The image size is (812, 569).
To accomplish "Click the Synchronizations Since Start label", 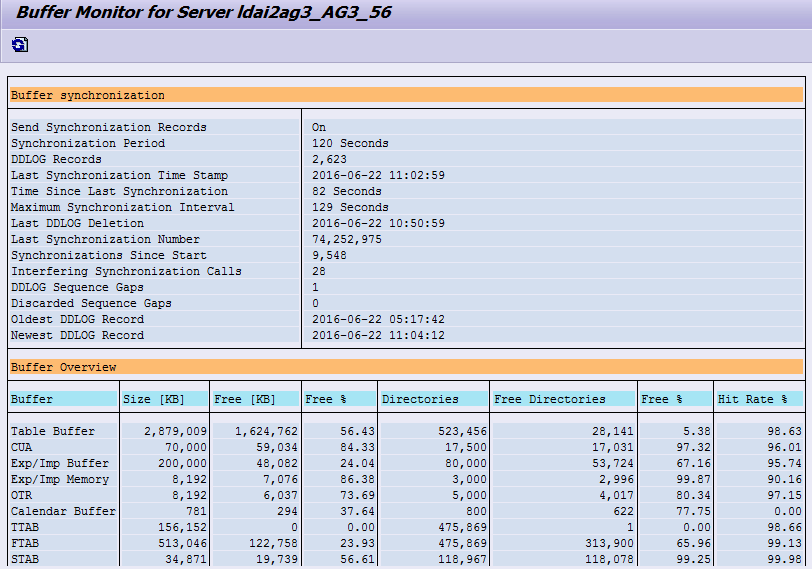I will [109, 256].
